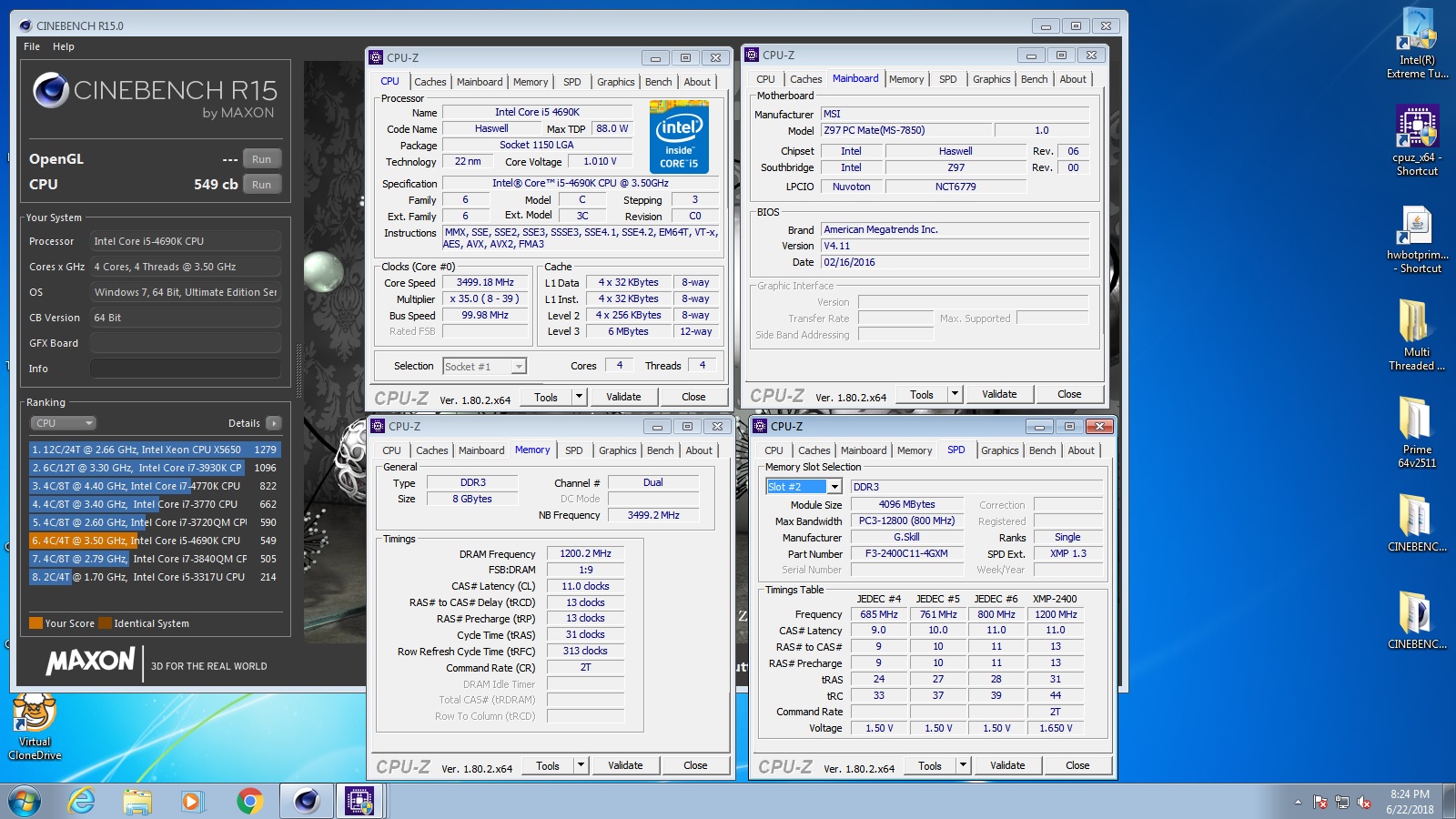Expand Tools dropdown arrow in SPD window
Viewport: 1456px width, 819px height.
click(x=963, y=765)
